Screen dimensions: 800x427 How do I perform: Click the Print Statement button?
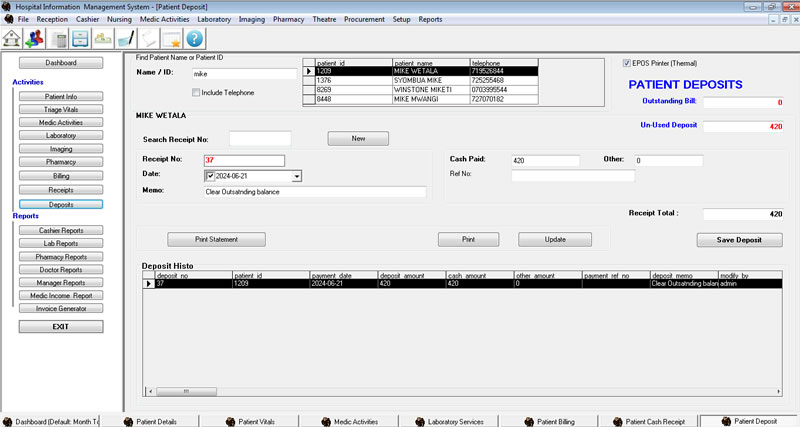tap(216, 240)
